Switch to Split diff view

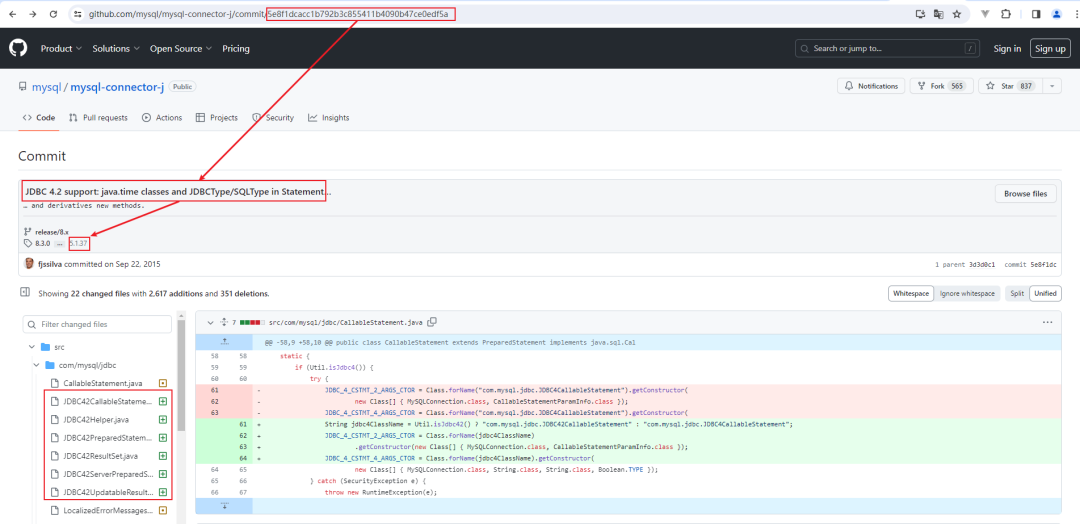pyautogui.click(x=1017, y=293)
